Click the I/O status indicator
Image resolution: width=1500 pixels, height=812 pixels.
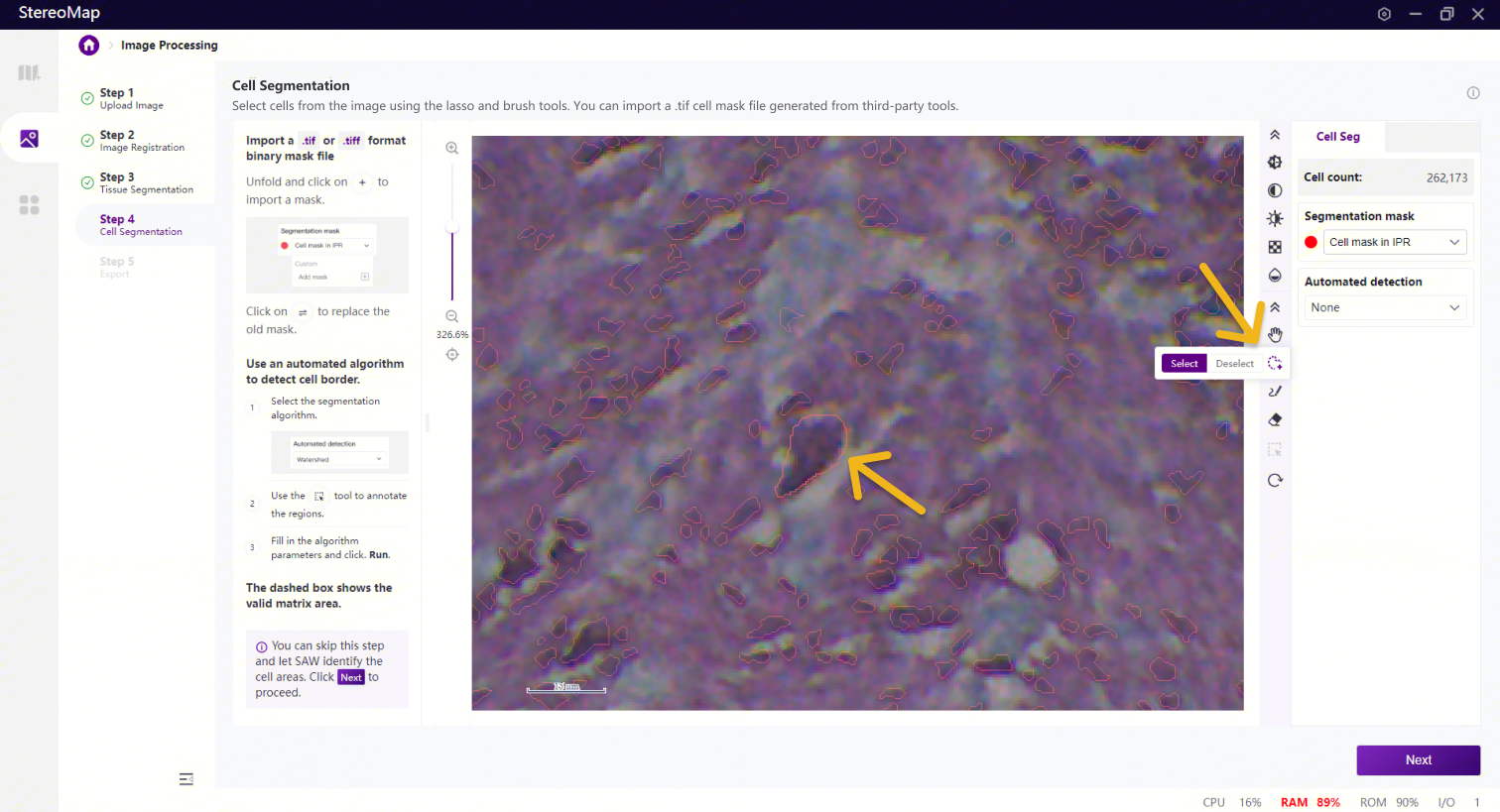pos(1458,803)
